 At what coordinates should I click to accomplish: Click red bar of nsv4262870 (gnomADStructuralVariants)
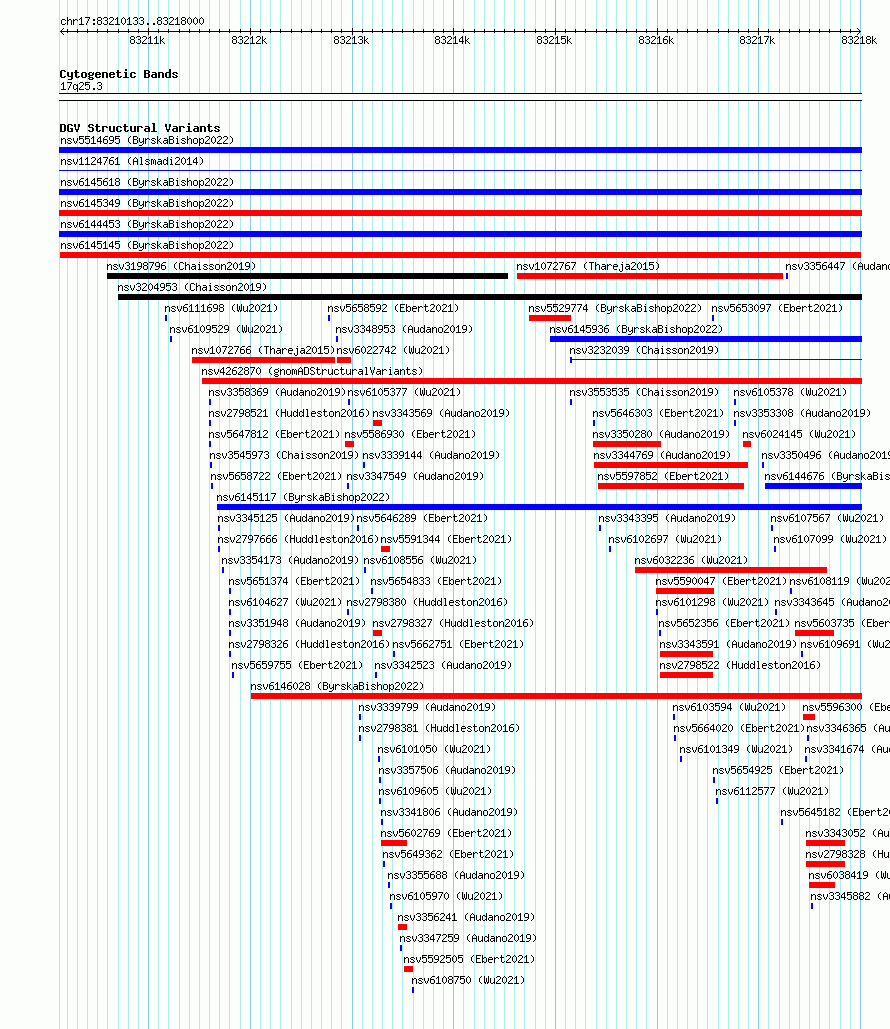pyautogui.click(x=532, y=381)
